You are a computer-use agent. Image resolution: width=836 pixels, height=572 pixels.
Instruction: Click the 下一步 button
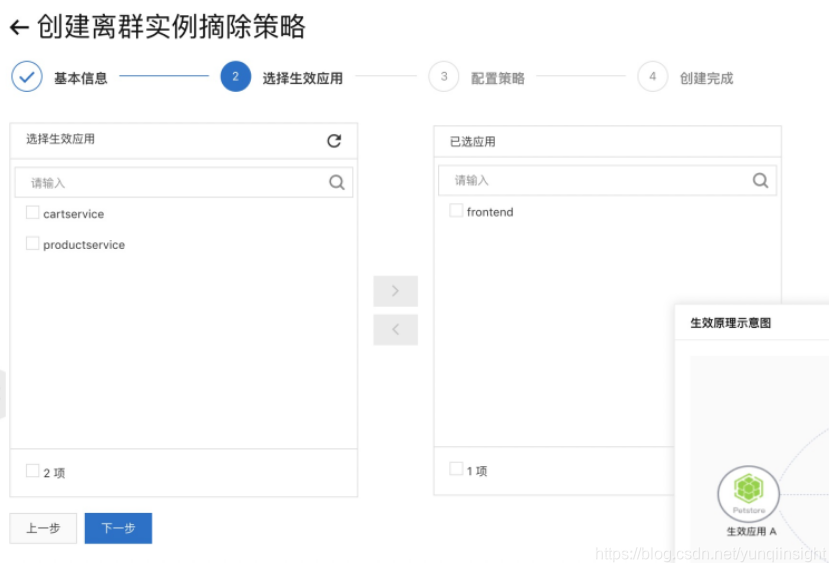118,528
